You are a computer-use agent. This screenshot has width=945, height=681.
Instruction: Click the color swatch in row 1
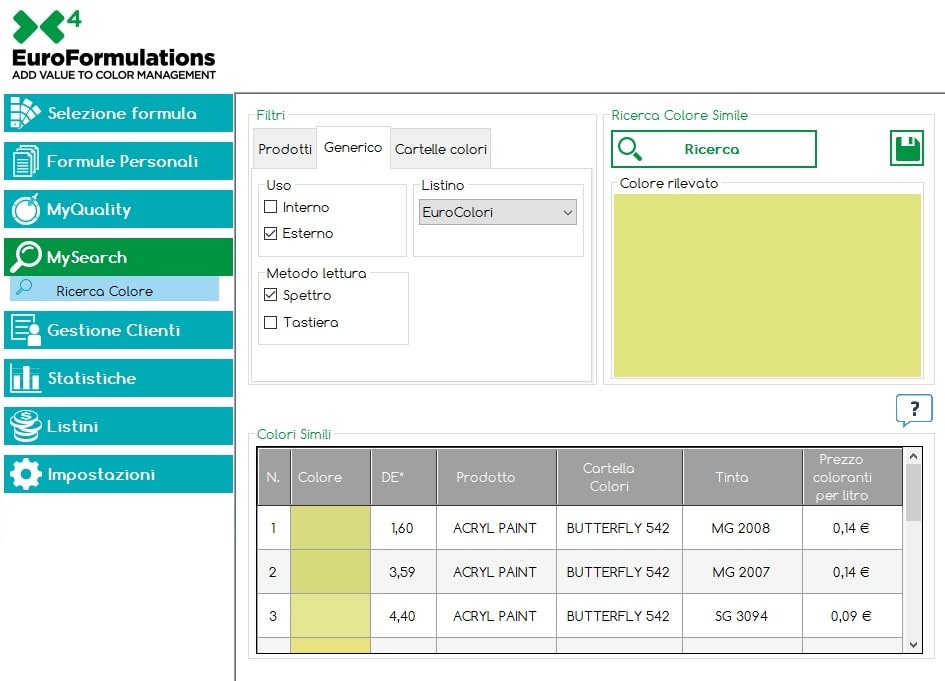point(330,528)
